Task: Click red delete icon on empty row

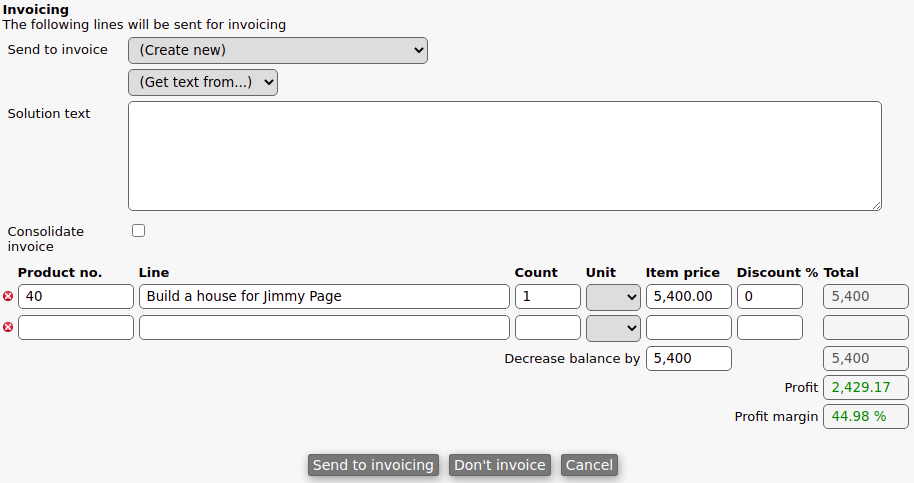Action: [9, 327]
